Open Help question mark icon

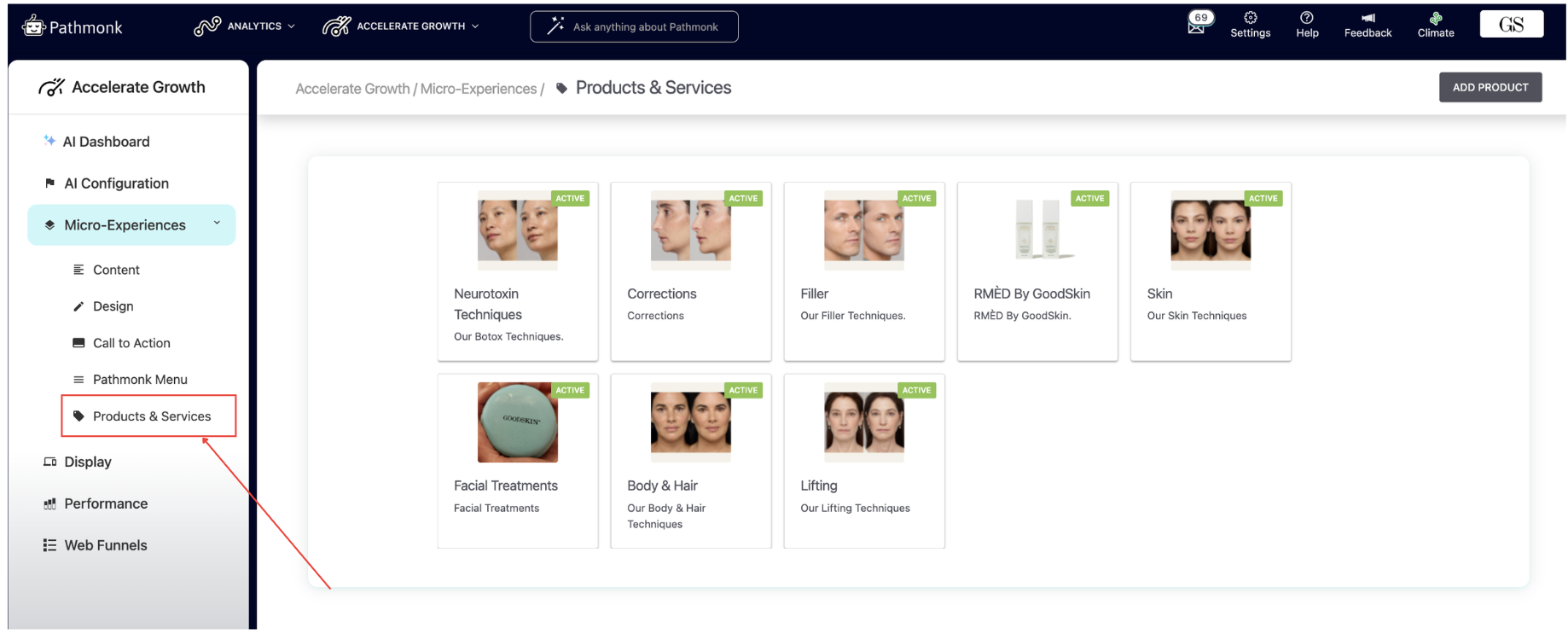click(x=1307, y=18)
